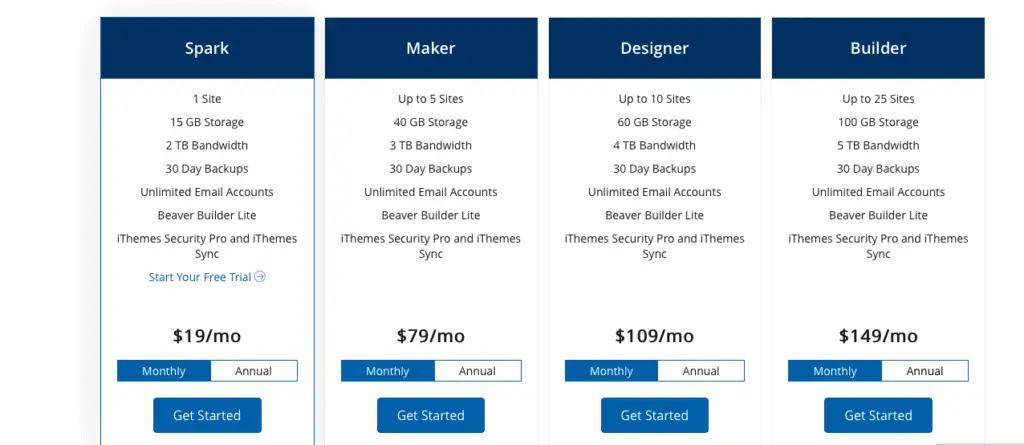Click Get Started under the Maker plan
This screenshot has height=445, width=1024.
click(431, 416)
